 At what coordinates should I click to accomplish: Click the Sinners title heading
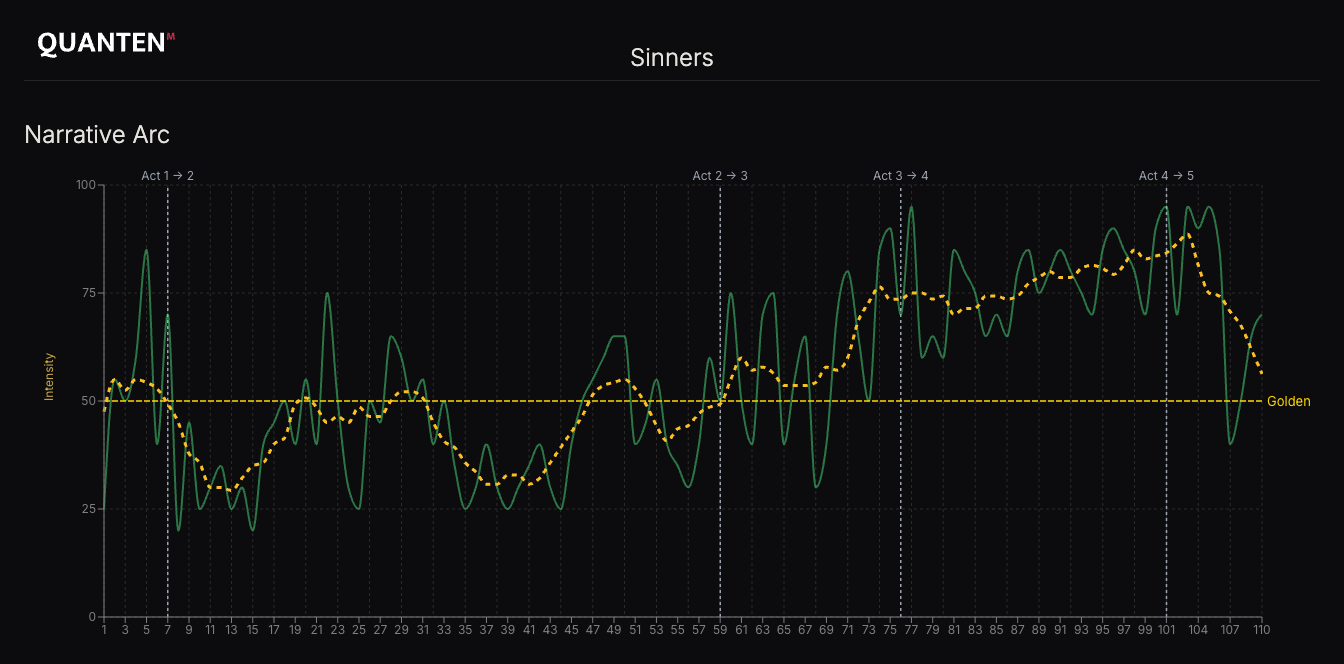pyautogui.click(x=671, y=58)
